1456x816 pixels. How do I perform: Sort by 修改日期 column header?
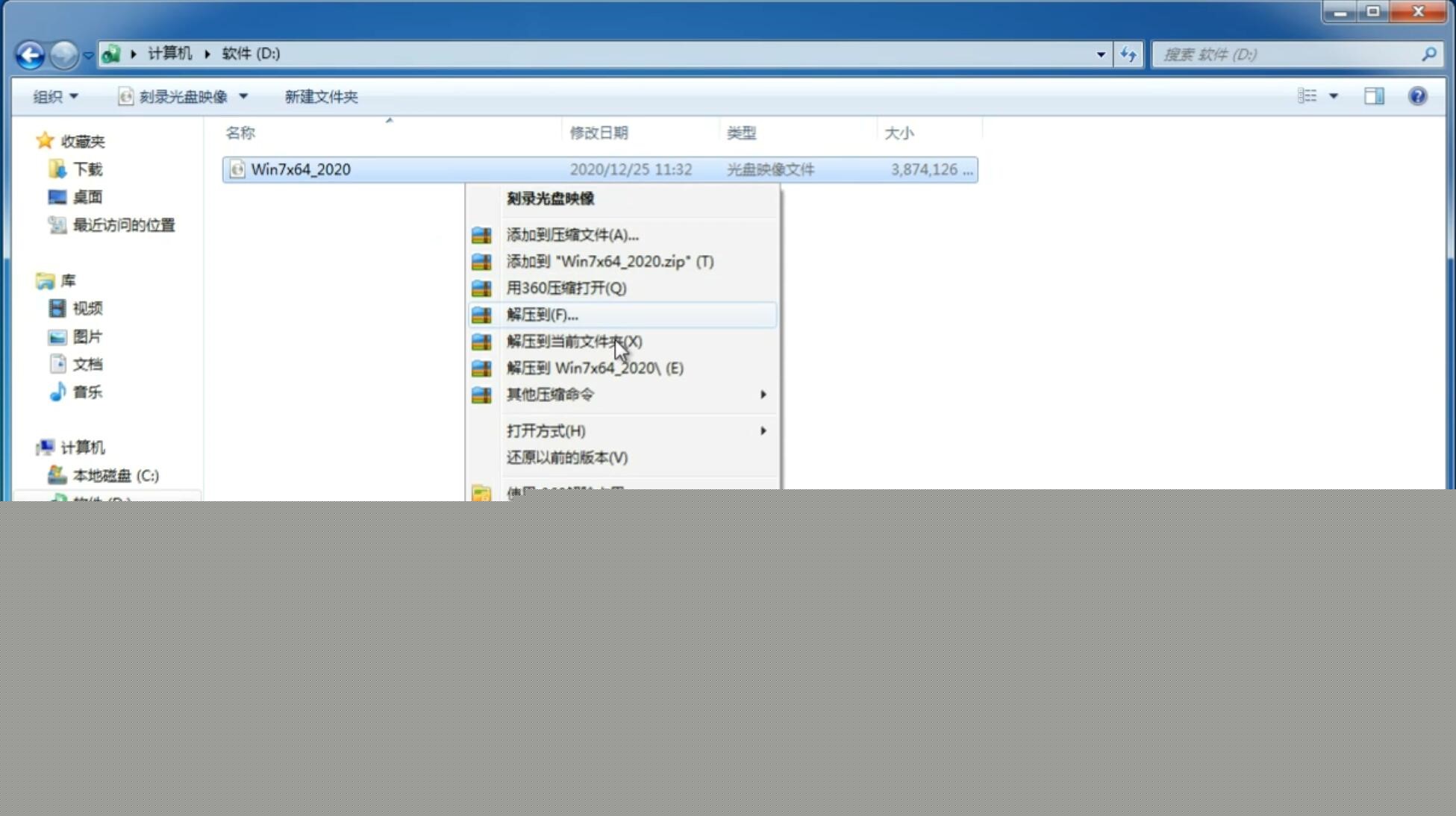(599, 133)
